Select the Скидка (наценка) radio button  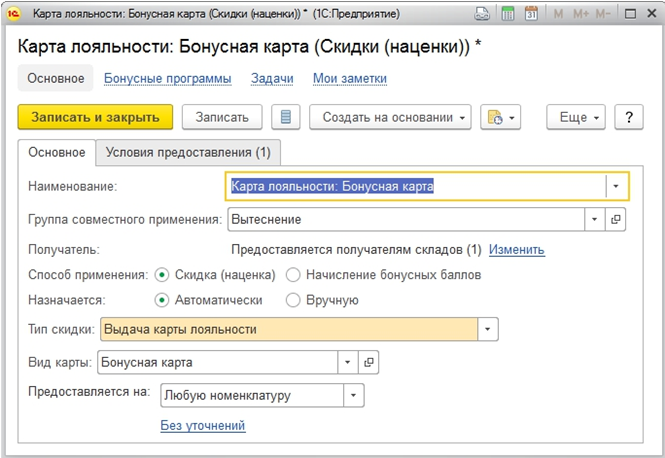click(162, 274)
